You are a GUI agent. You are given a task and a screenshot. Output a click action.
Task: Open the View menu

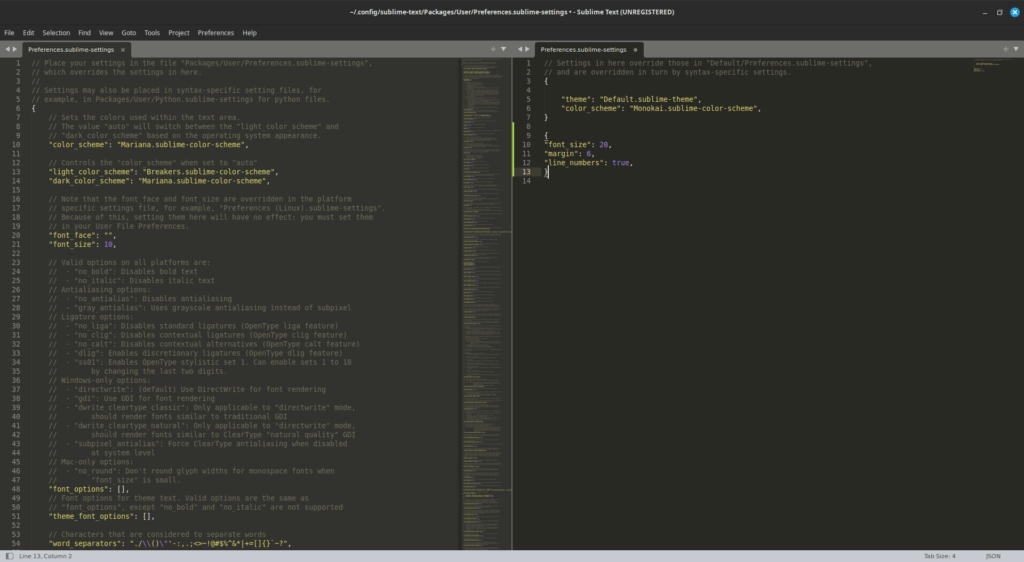coord(106,33)
